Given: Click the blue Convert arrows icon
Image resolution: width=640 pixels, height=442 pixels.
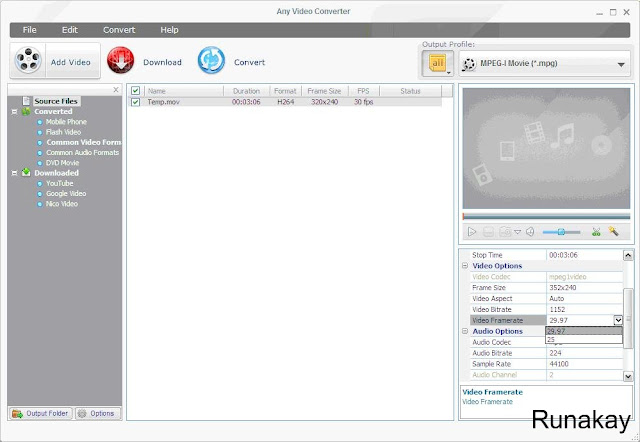Looking at the screenshot, I should [211, 60].
